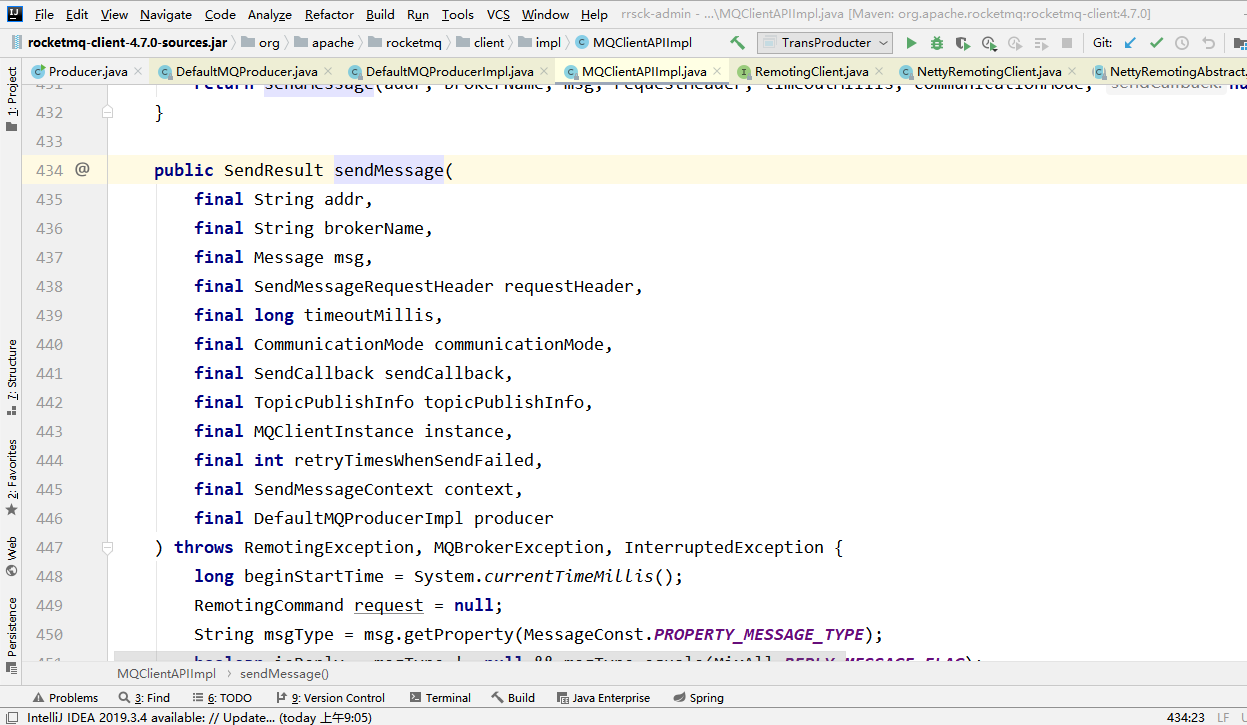Click PROPERTY_MESSAGE_TYPE constant on line 450
The width and height of the screenshot is (1247, 725).
pyautogui.click(x=759, y=634)
